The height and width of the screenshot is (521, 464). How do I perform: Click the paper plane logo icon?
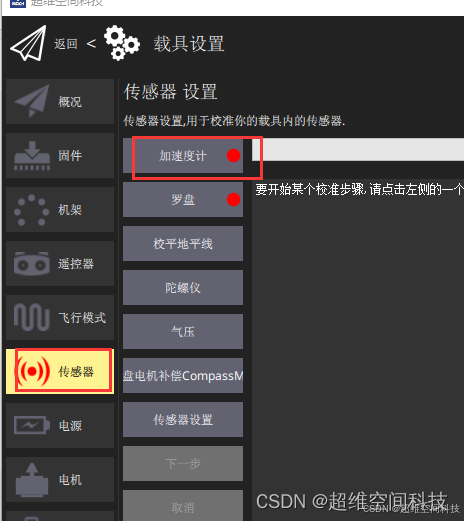coord(28,43)
